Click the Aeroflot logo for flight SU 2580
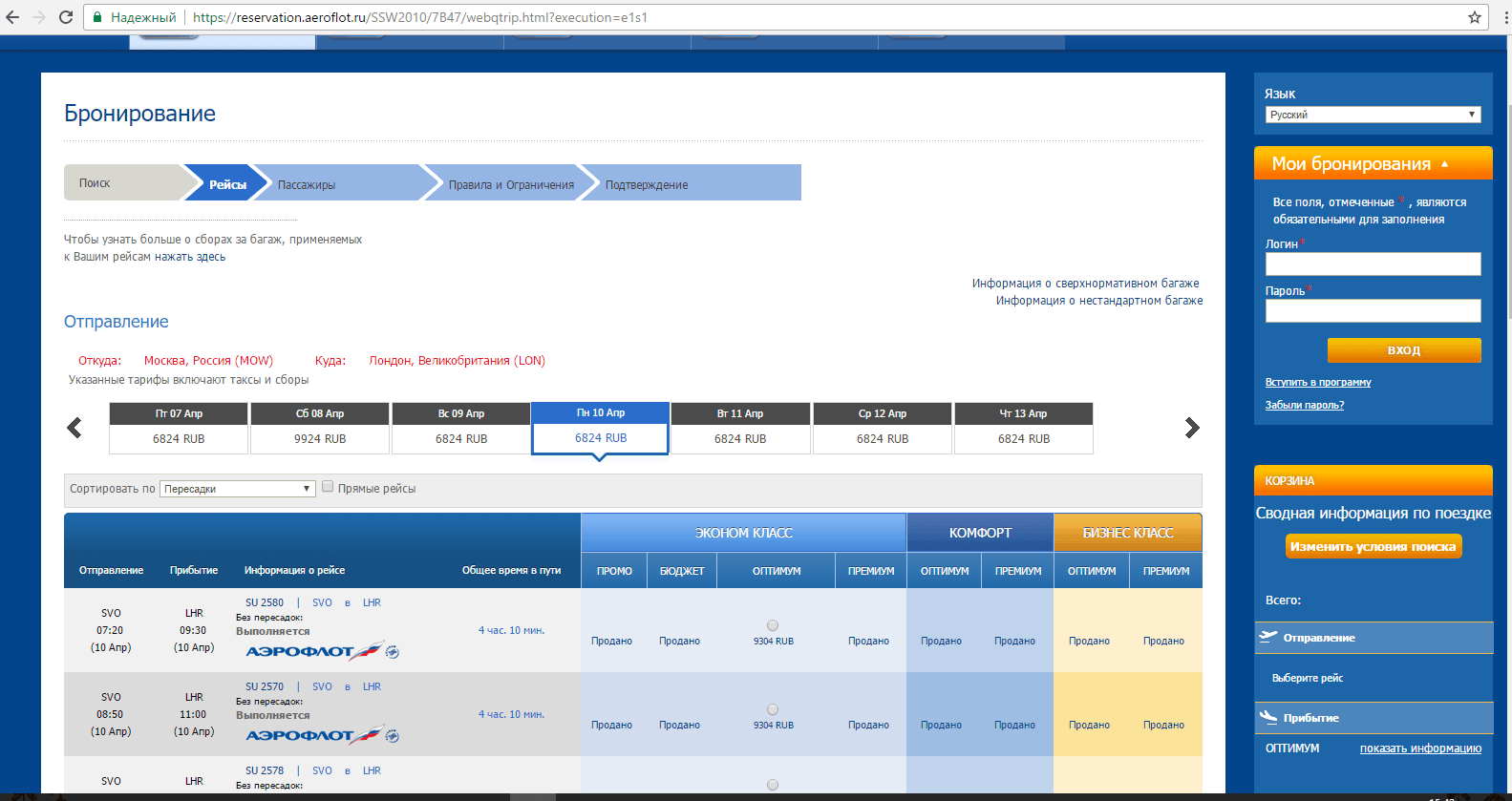This screenshot has width=1512, height=801. click(x=322, y=651)
